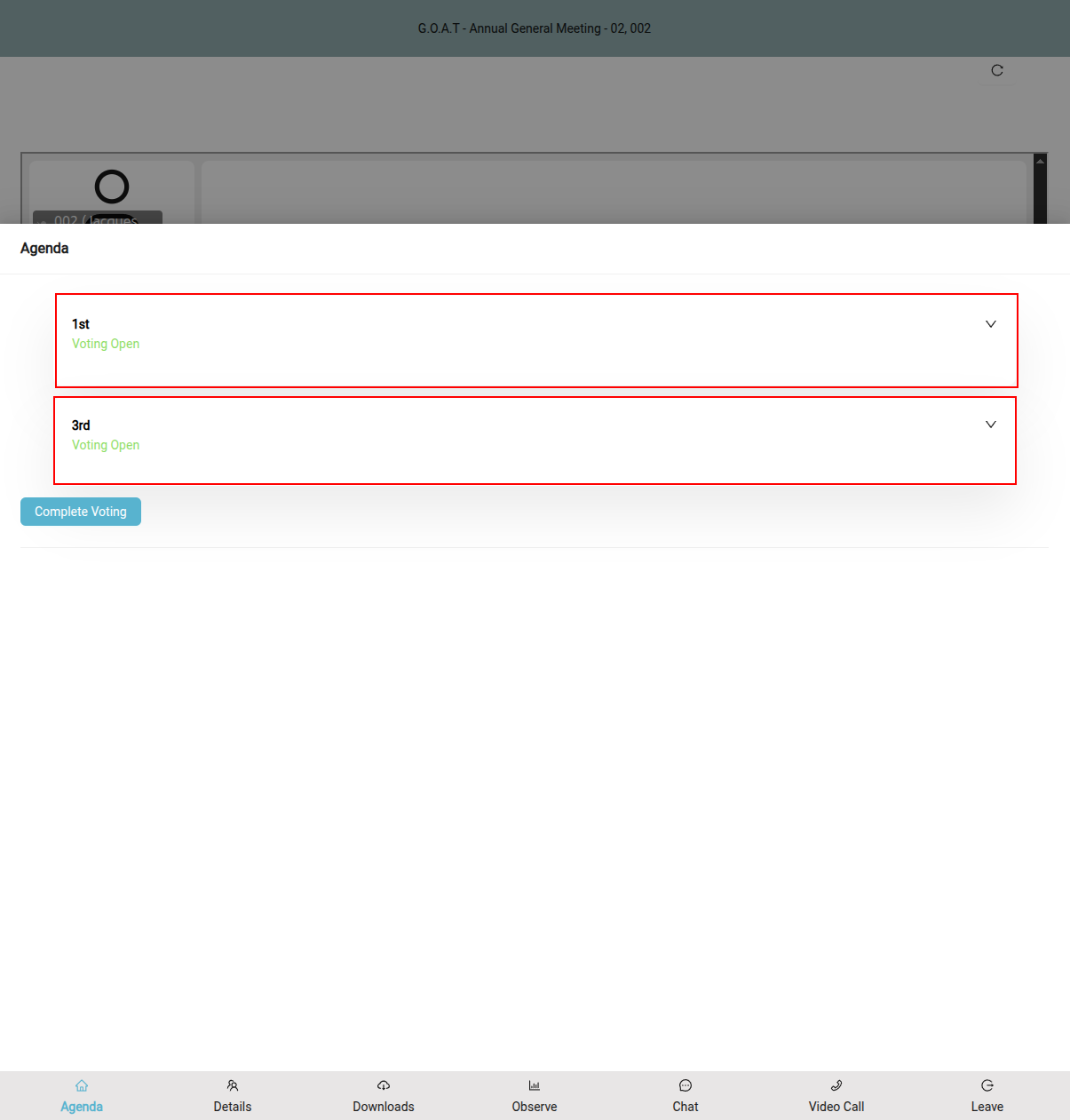The width and height of the screenshot is (1070, 1120).
Task: Start Video Call via phone icon
Action: click(836, 1085)
